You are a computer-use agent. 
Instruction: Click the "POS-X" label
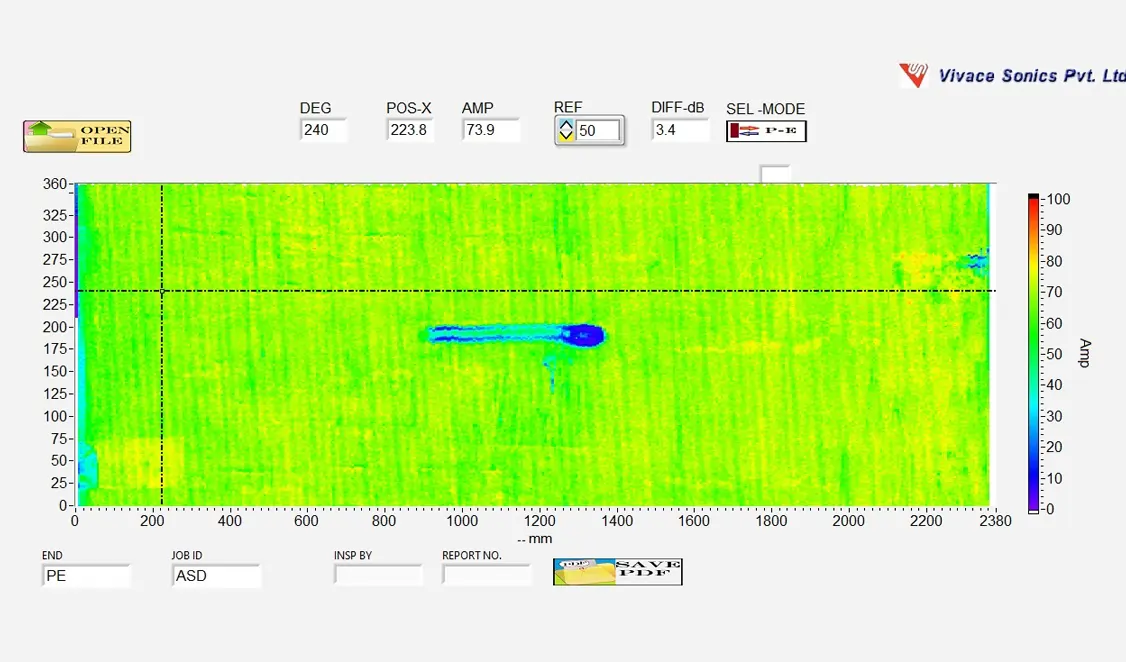point(409,108)
